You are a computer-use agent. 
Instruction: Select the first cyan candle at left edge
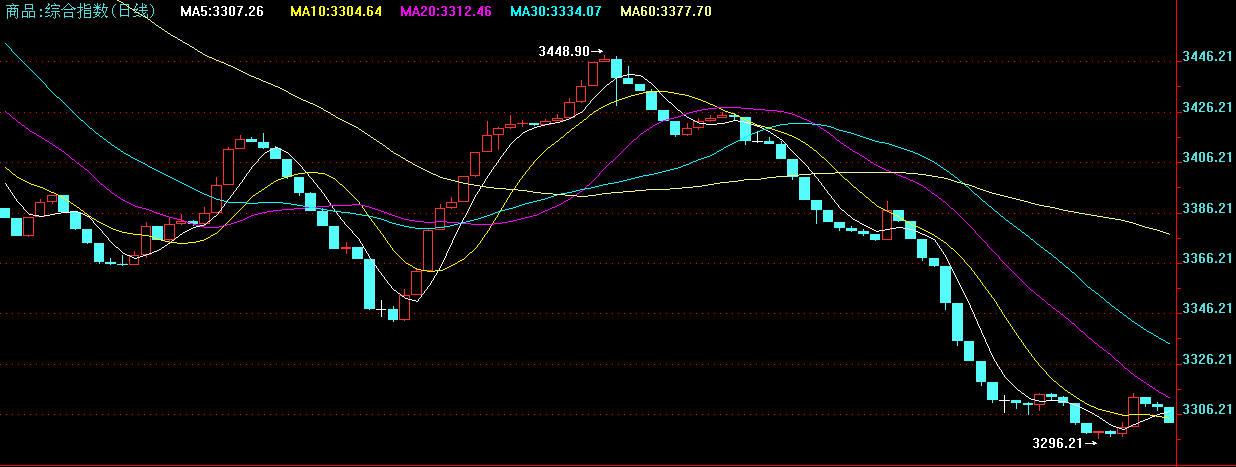[4, 213]
